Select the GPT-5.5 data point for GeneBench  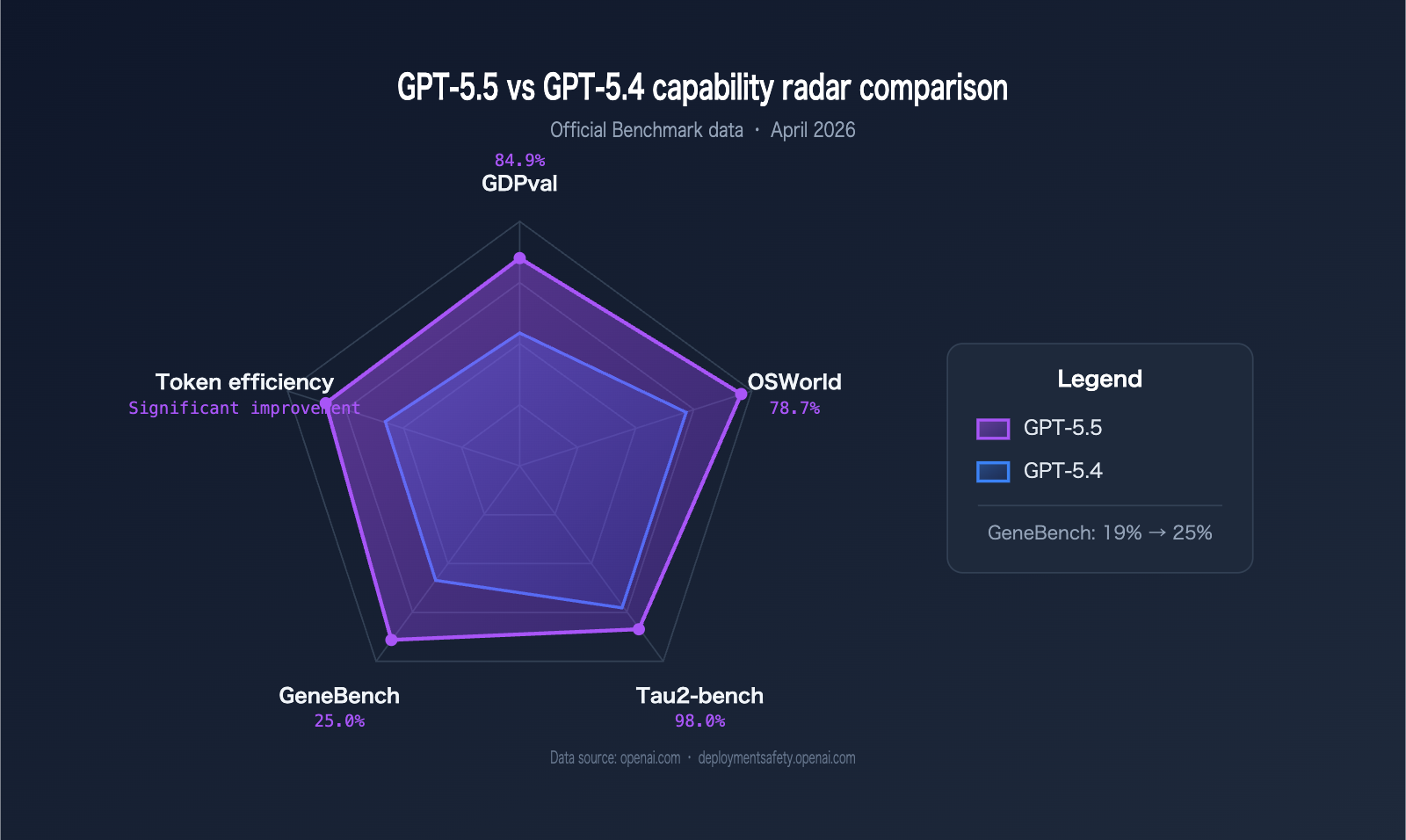click(x=392, y=640)
